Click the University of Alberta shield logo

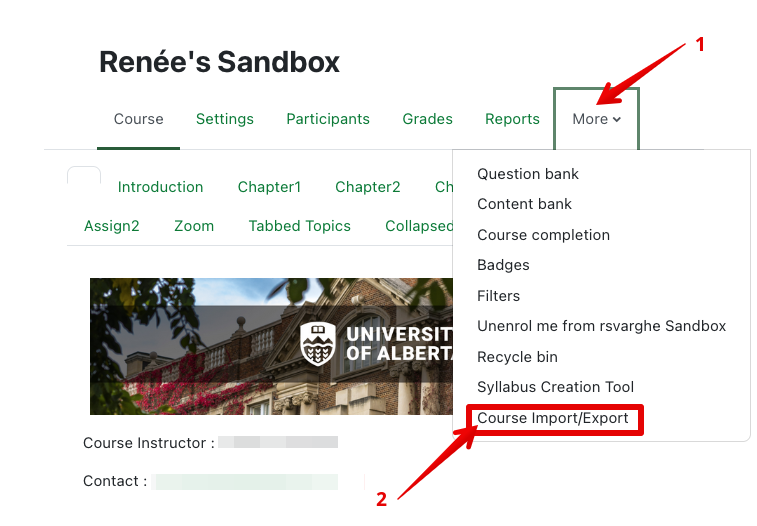tap(318, 343)
